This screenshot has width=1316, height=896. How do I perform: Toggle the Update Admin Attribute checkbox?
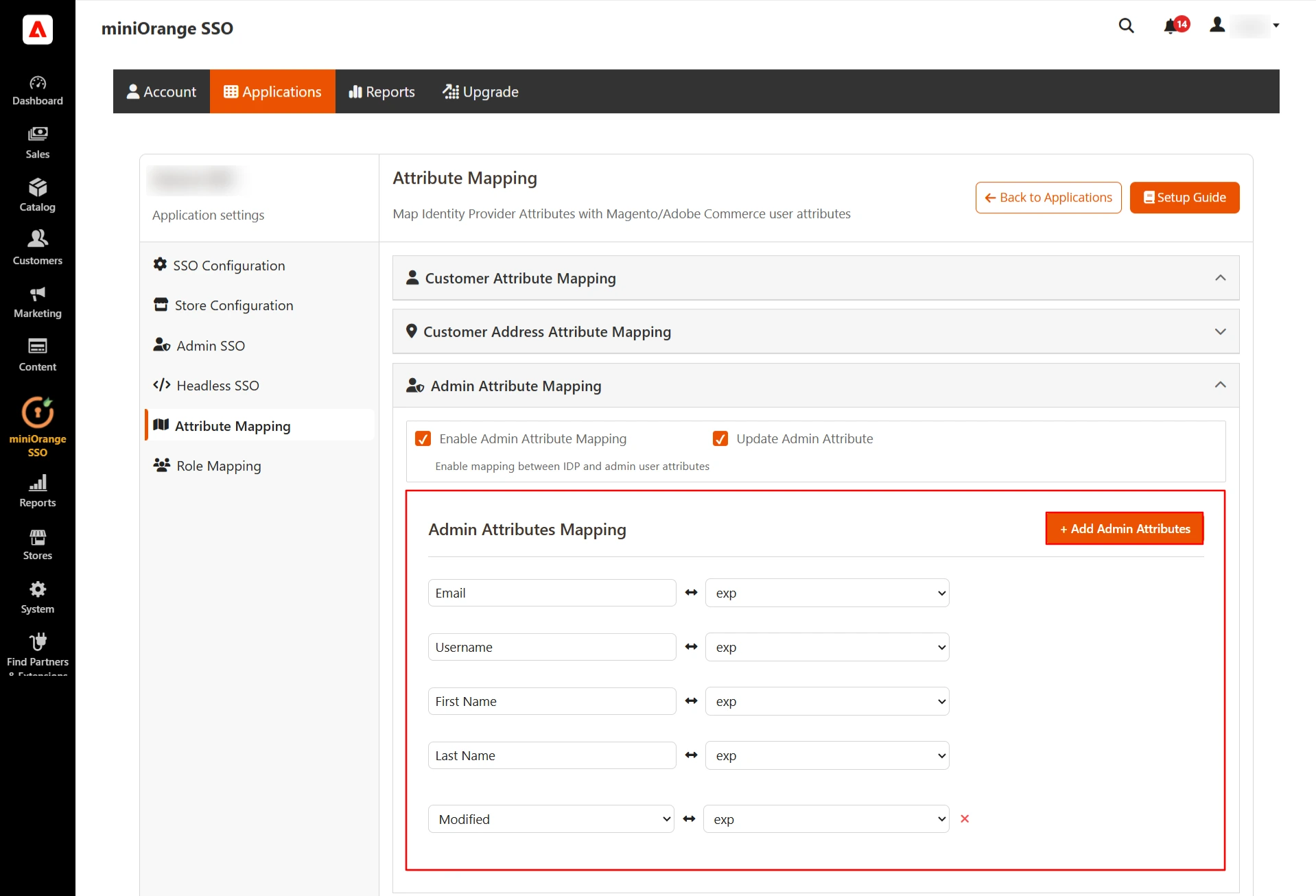coord(720,438)
